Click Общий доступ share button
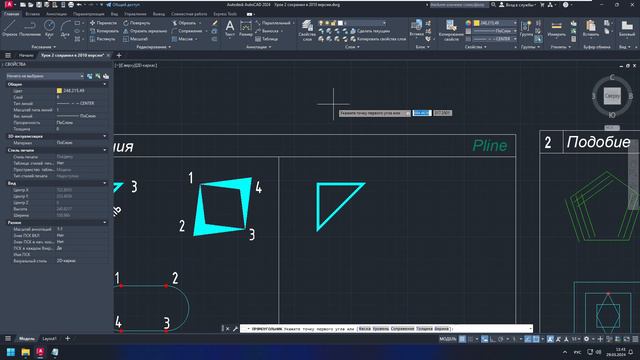The width and height of the screenshot is (640, 360). click(x=123, y=5)
